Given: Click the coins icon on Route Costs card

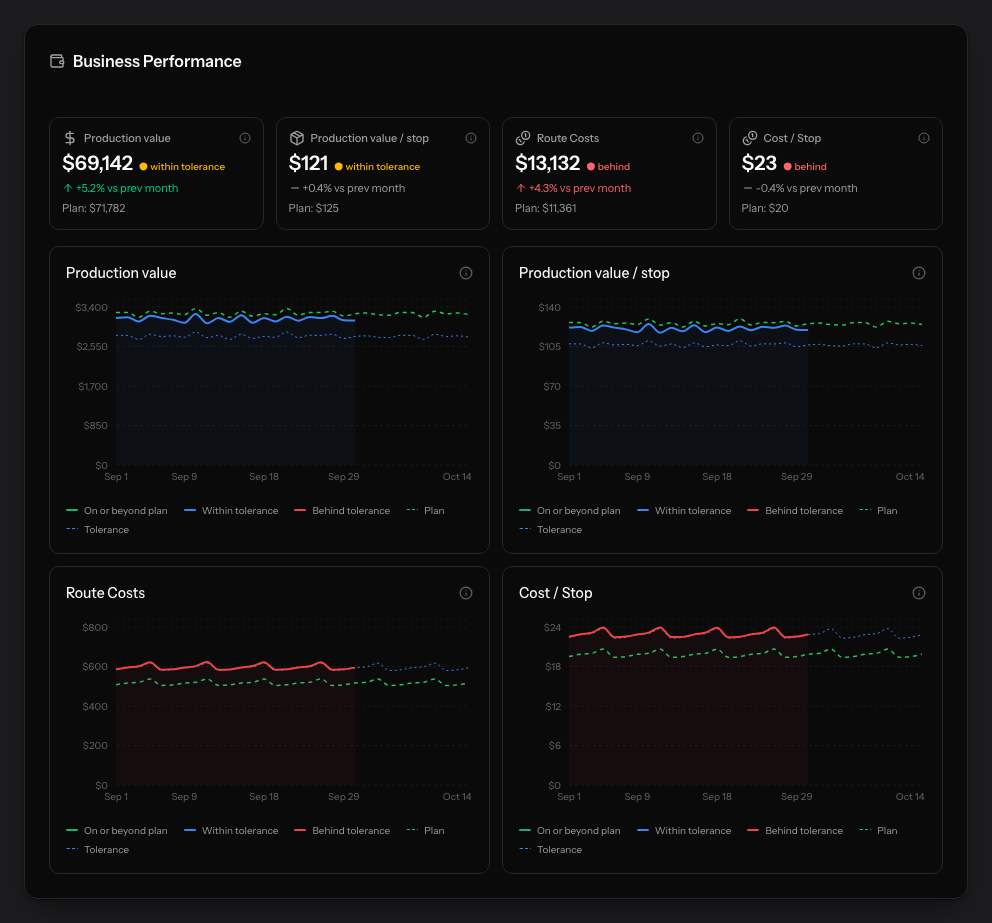Looking at the screenshot, I should click(523, 138).
